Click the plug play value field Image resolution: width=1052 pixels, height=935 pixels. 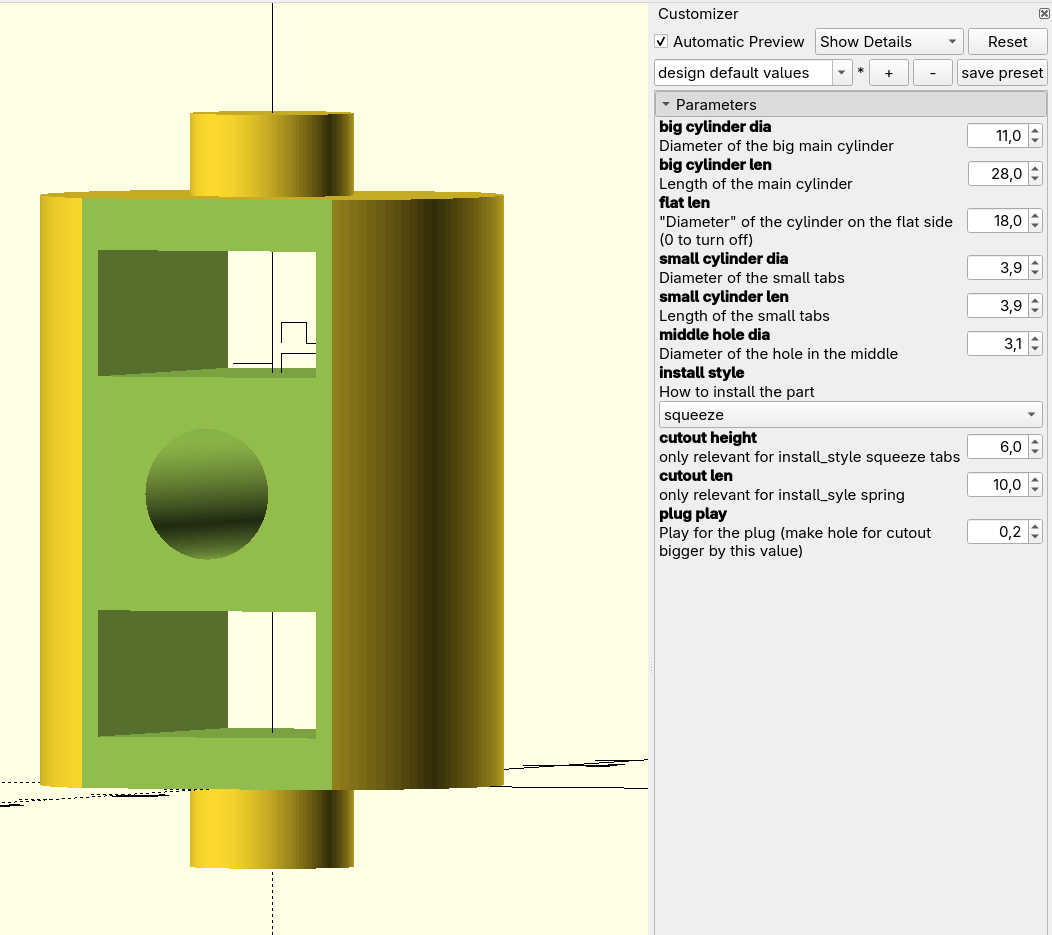[997, 532]
